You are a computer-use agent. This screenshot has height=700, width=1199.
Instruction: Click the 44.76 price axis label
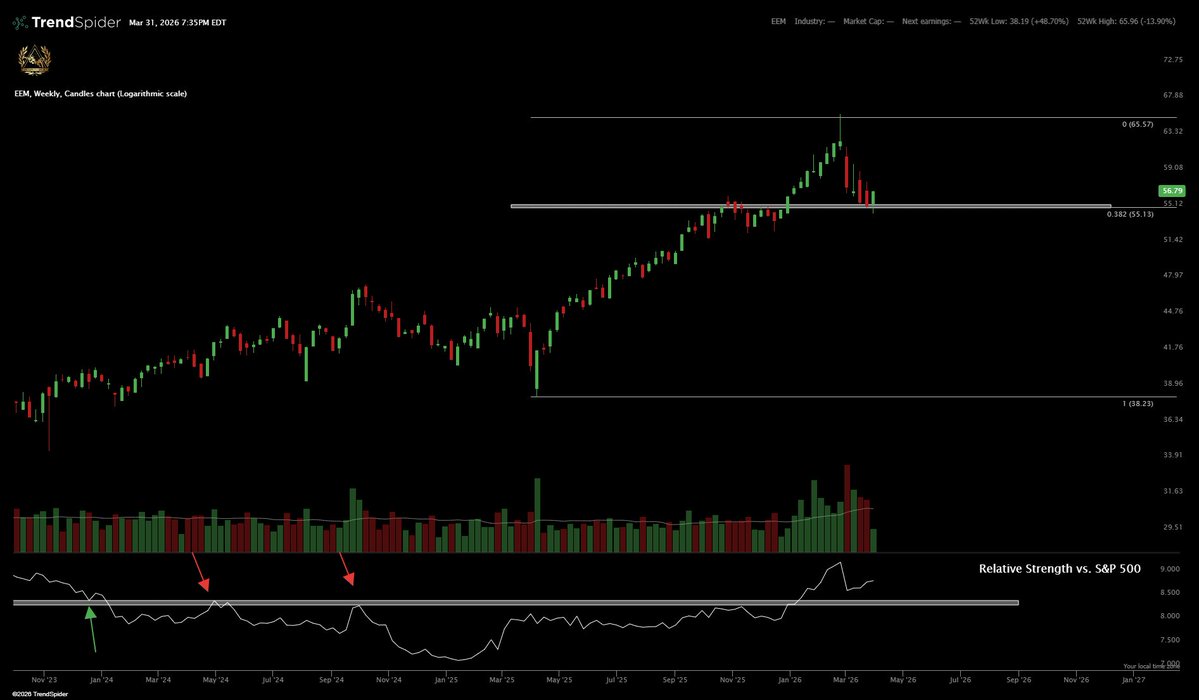click(x=1172, y=311)
